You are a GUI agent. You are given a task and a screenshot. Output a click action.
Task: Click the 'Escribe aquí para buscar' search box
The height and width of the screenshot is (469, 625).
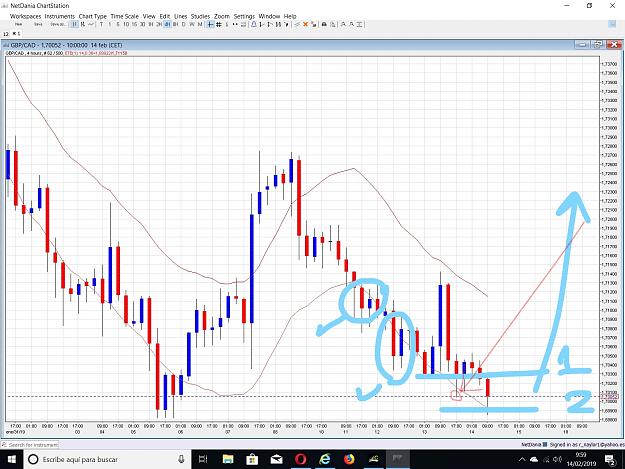107,459
